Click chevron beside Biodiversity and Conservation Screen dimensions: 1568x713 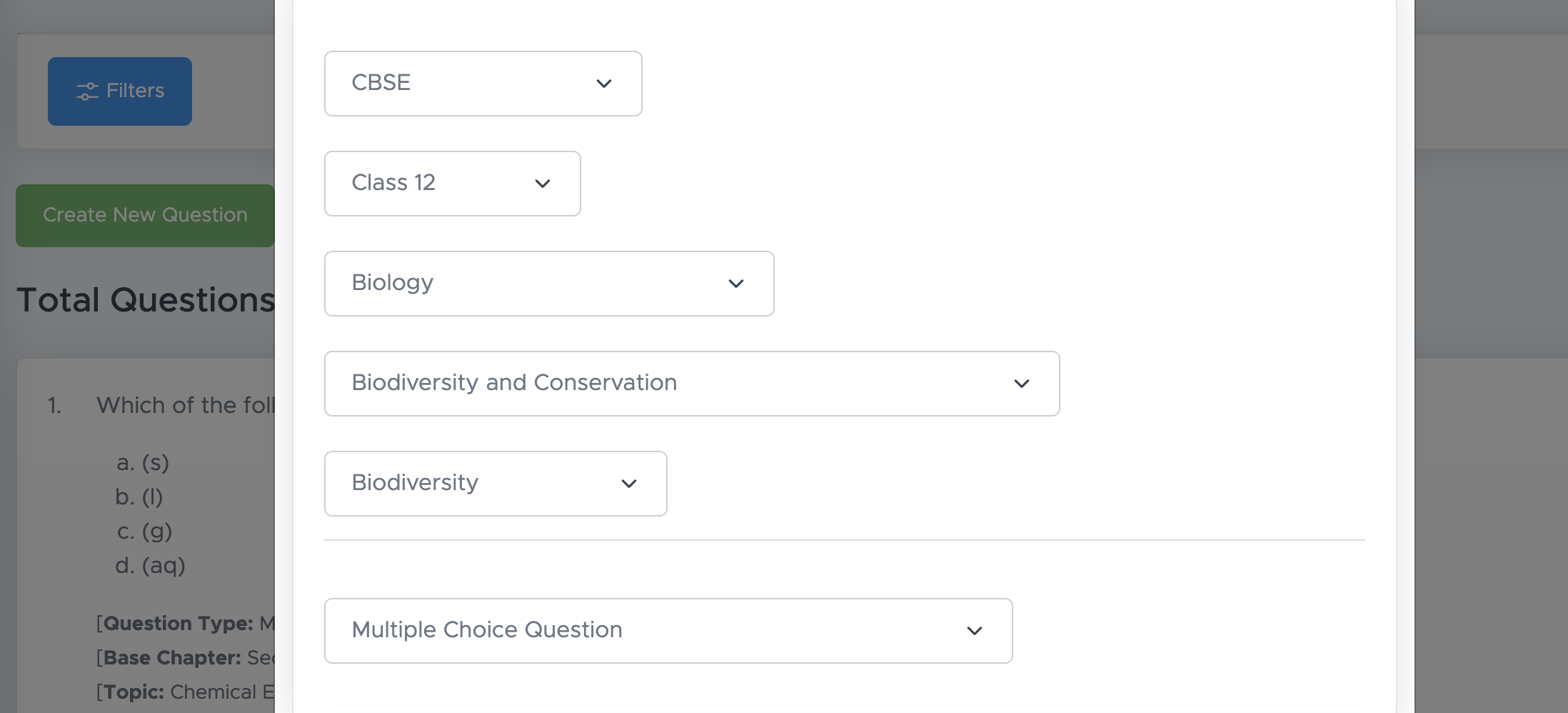point(1022,384)
